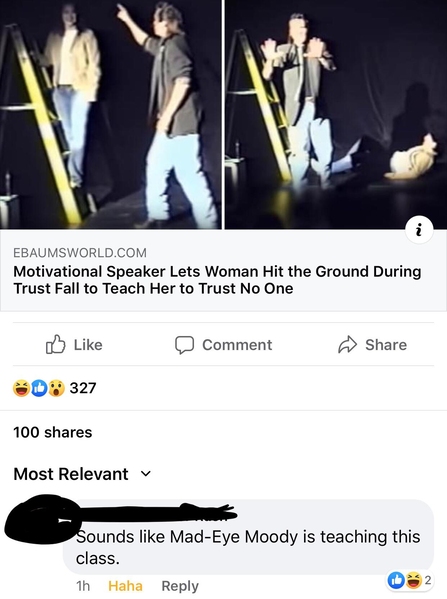
Task: Open the right image showing fallen woman
Action: pos(336,114)
